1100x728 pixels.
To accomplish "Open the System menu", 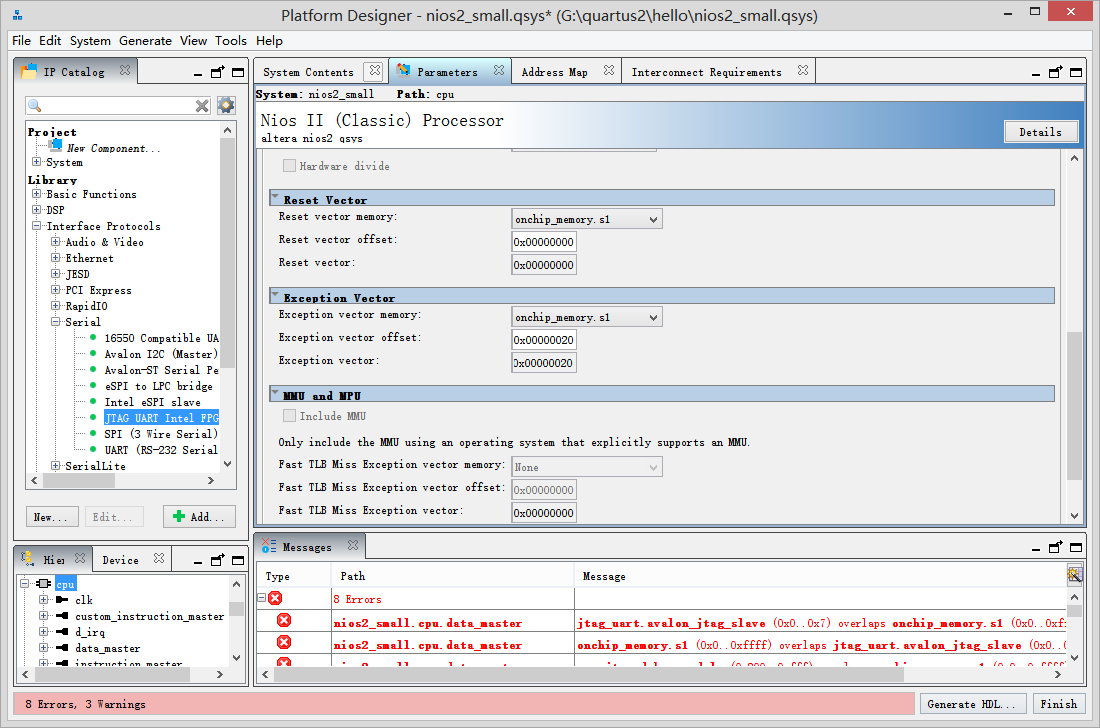I will click(90, 41).
